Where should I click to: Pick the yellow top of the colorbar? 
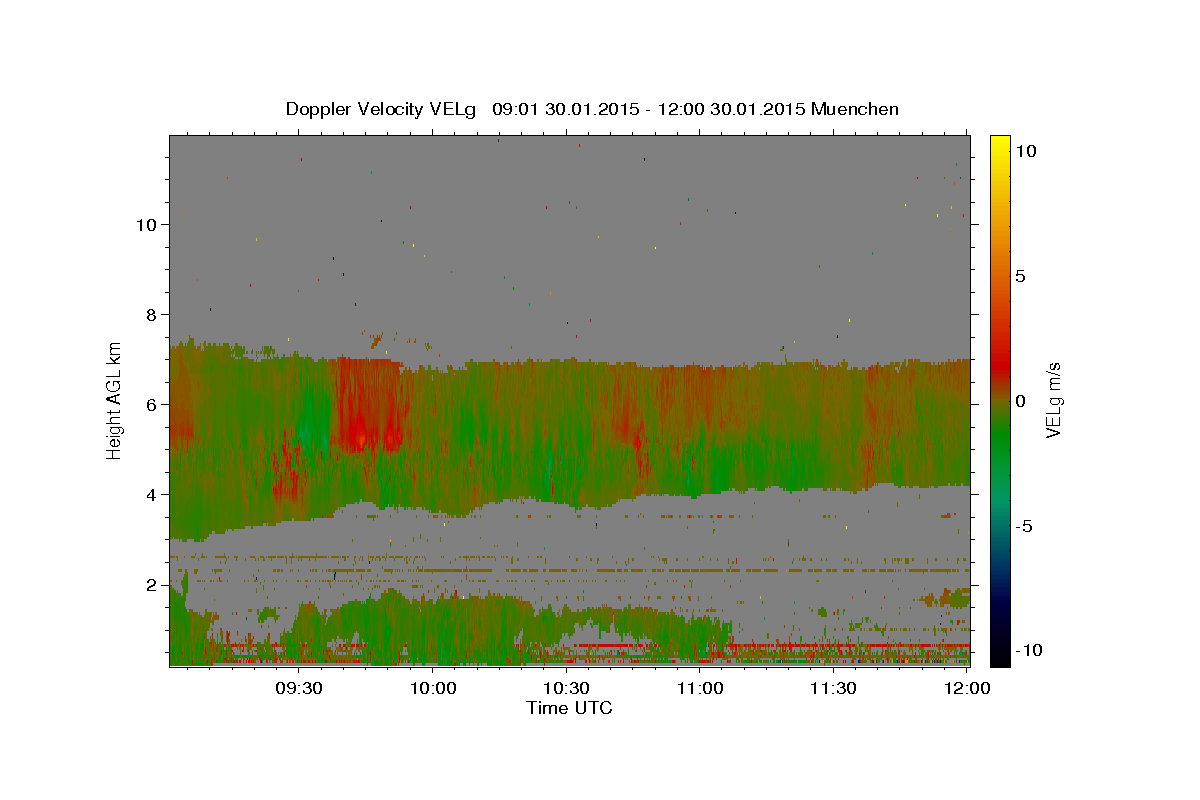pyautogui.click(x=1000, y=145)
